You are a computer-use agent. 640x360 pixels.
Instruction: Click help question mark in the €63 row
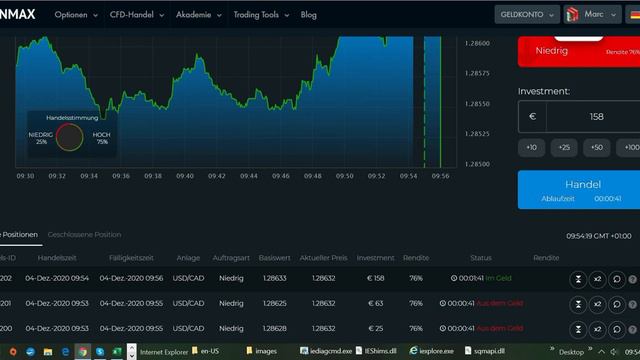[x=632, y=304]
